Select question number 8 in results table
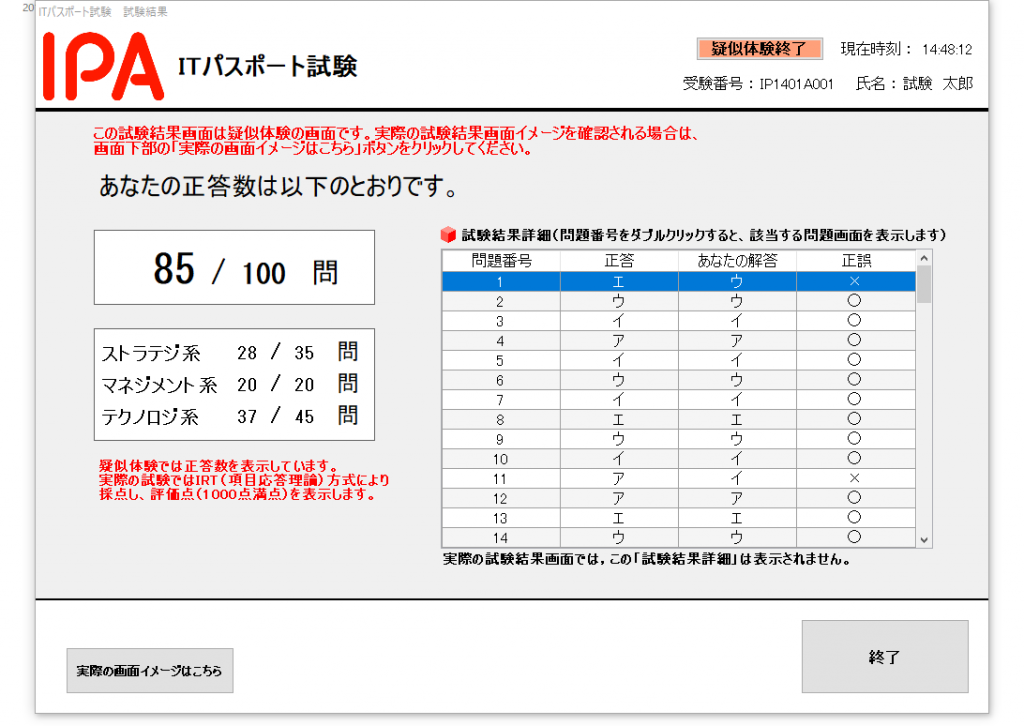 500,420
